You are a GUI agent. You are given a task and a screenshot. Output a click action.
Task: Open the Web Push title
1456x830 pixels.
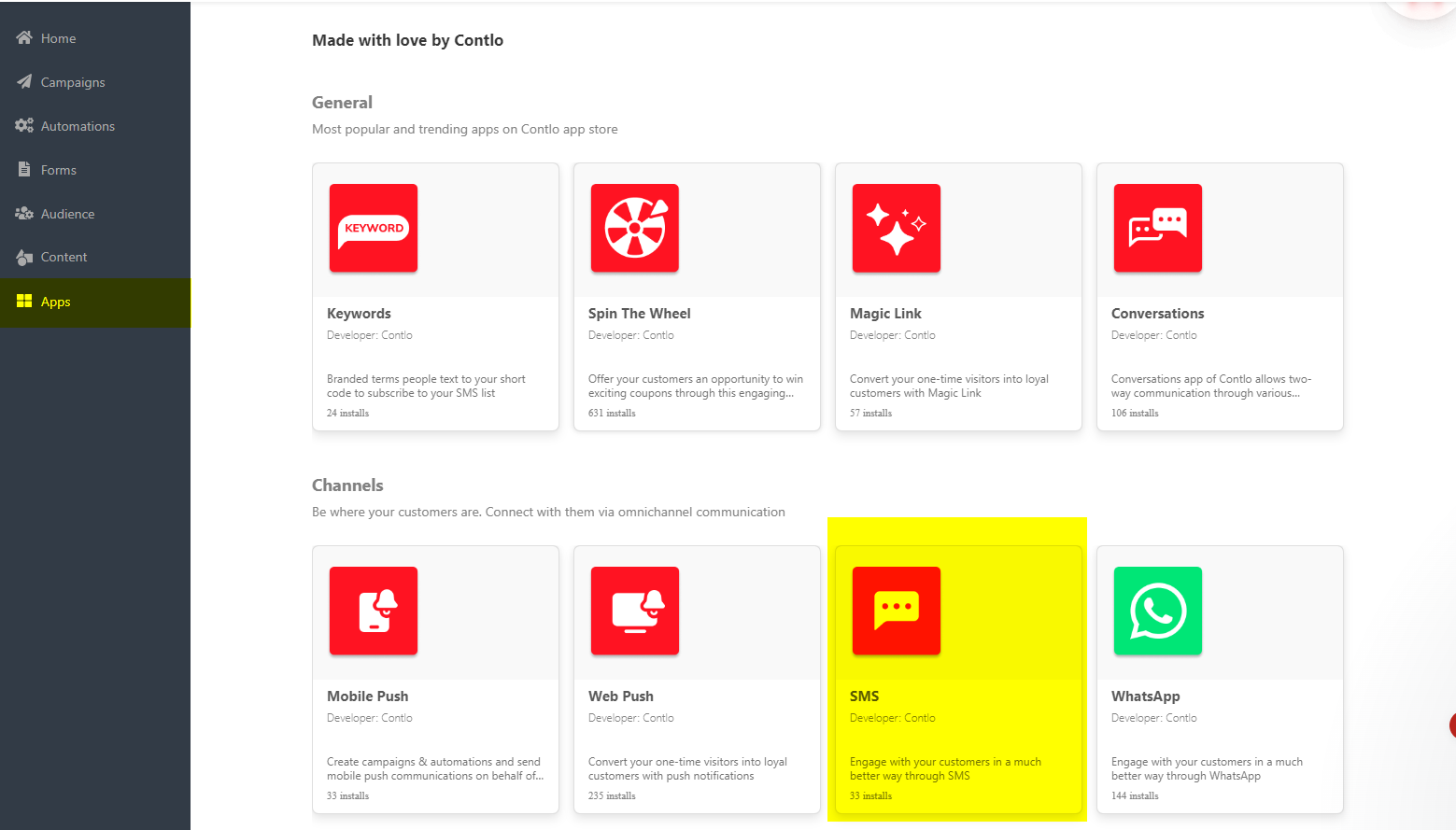coord(621,696)
